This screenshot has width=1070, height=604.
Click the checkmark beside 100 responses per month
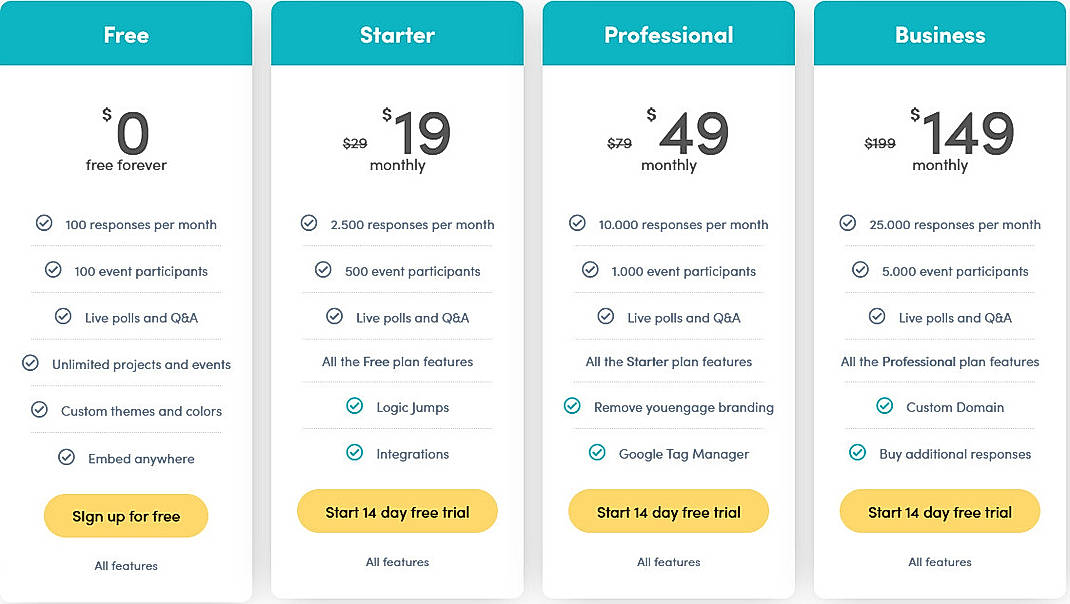44,224
